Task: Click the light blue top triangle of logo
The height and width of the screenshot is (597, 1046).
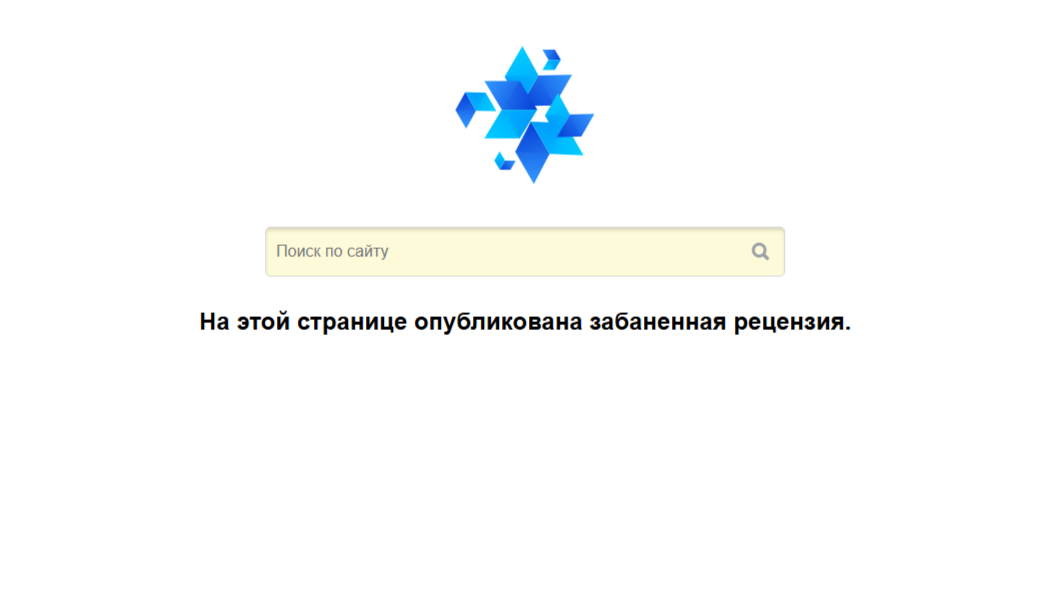Action: [x=522, y=67]
